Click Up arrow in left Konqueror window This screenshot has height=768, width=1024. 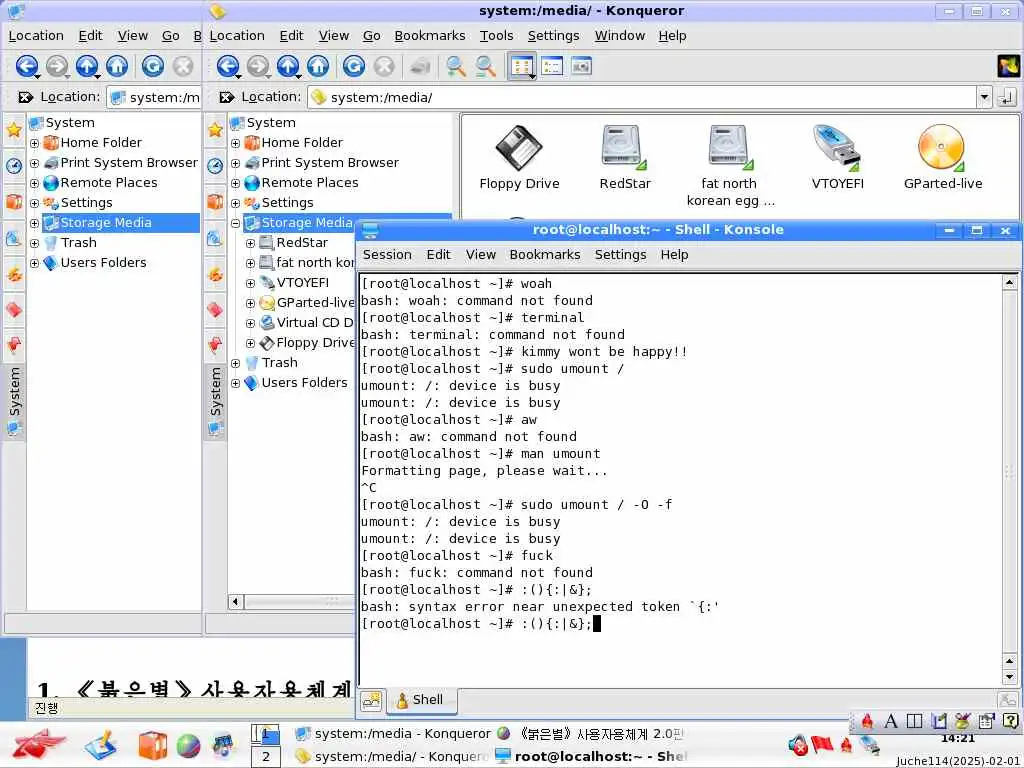click(x=86, y=66)
